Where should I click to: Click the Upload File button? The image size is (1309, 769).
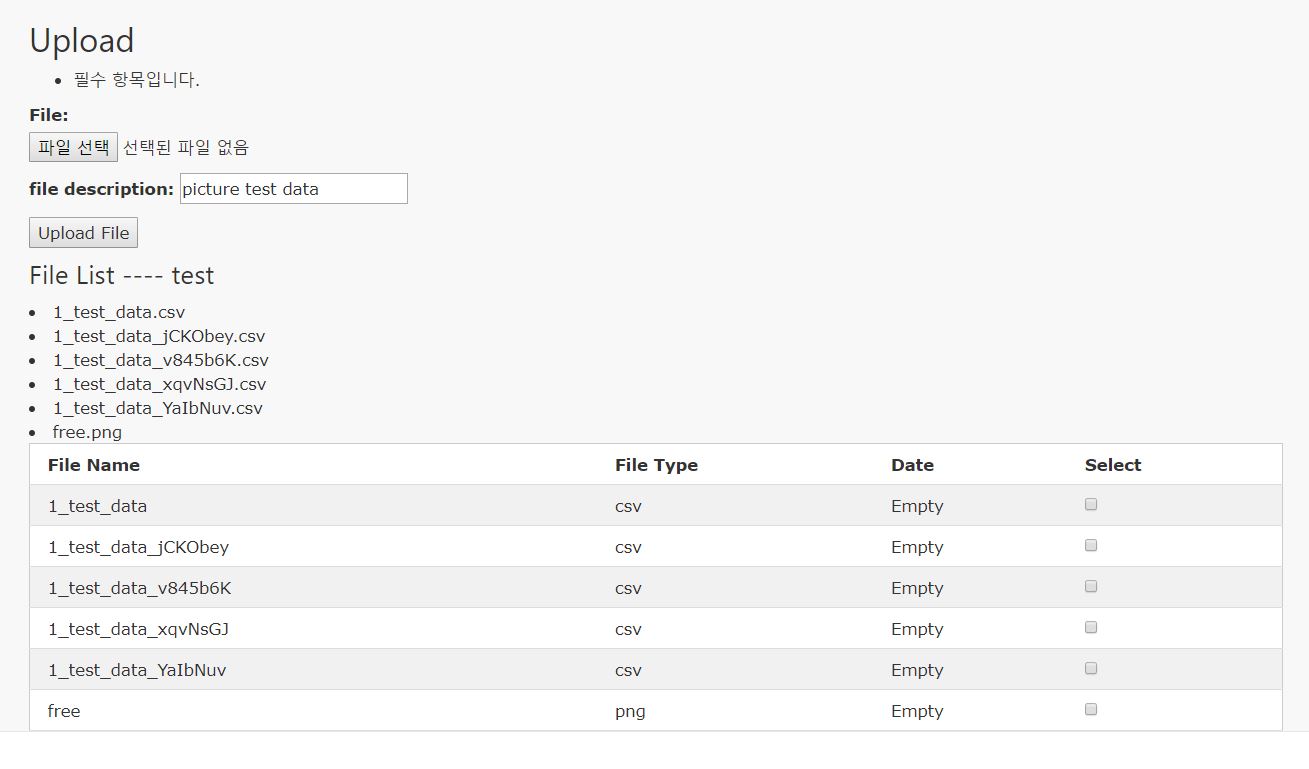pyautogui.click(x=84, y=233)
